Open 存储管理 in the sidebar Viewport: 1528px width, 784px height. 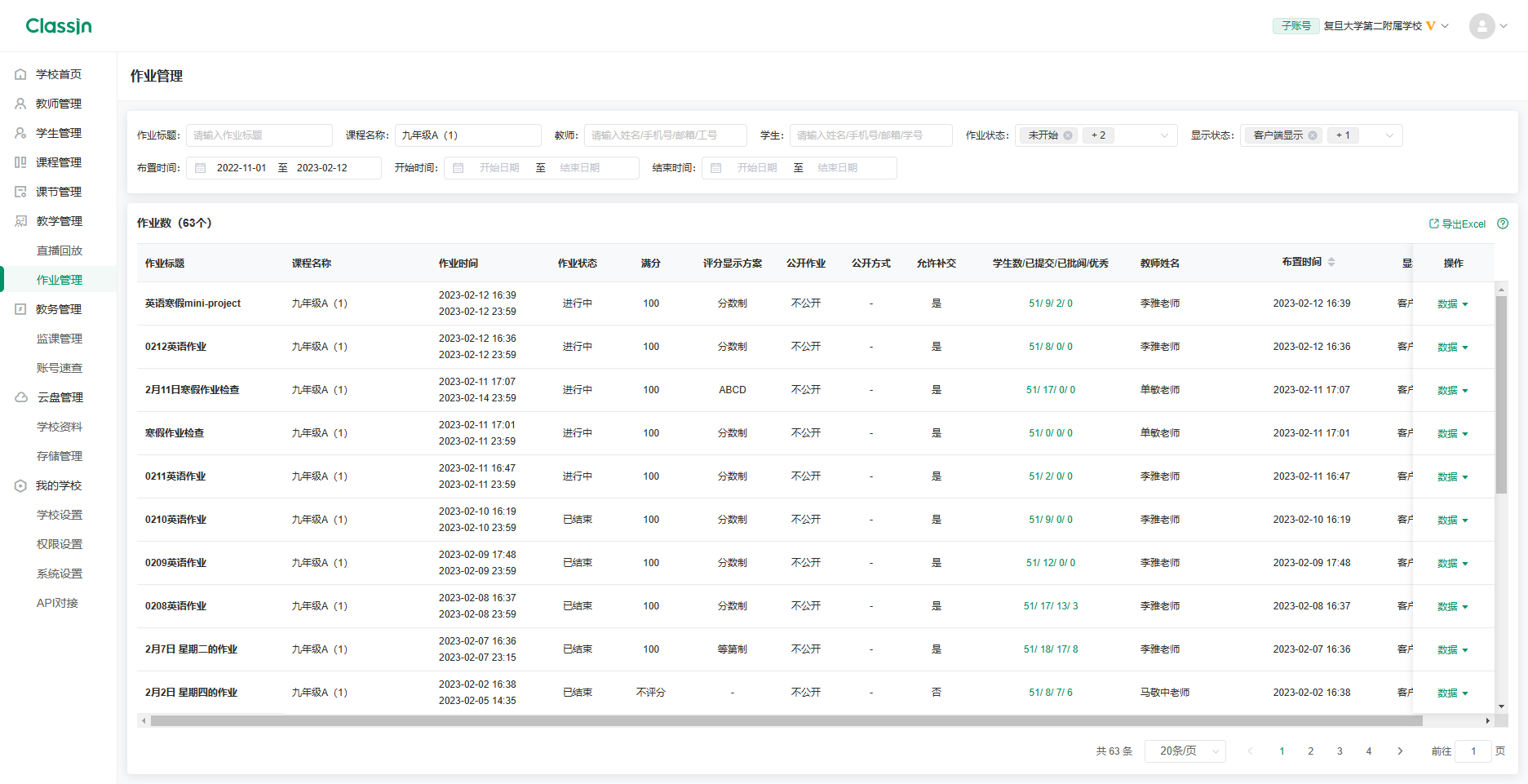(x=60, y=456)
